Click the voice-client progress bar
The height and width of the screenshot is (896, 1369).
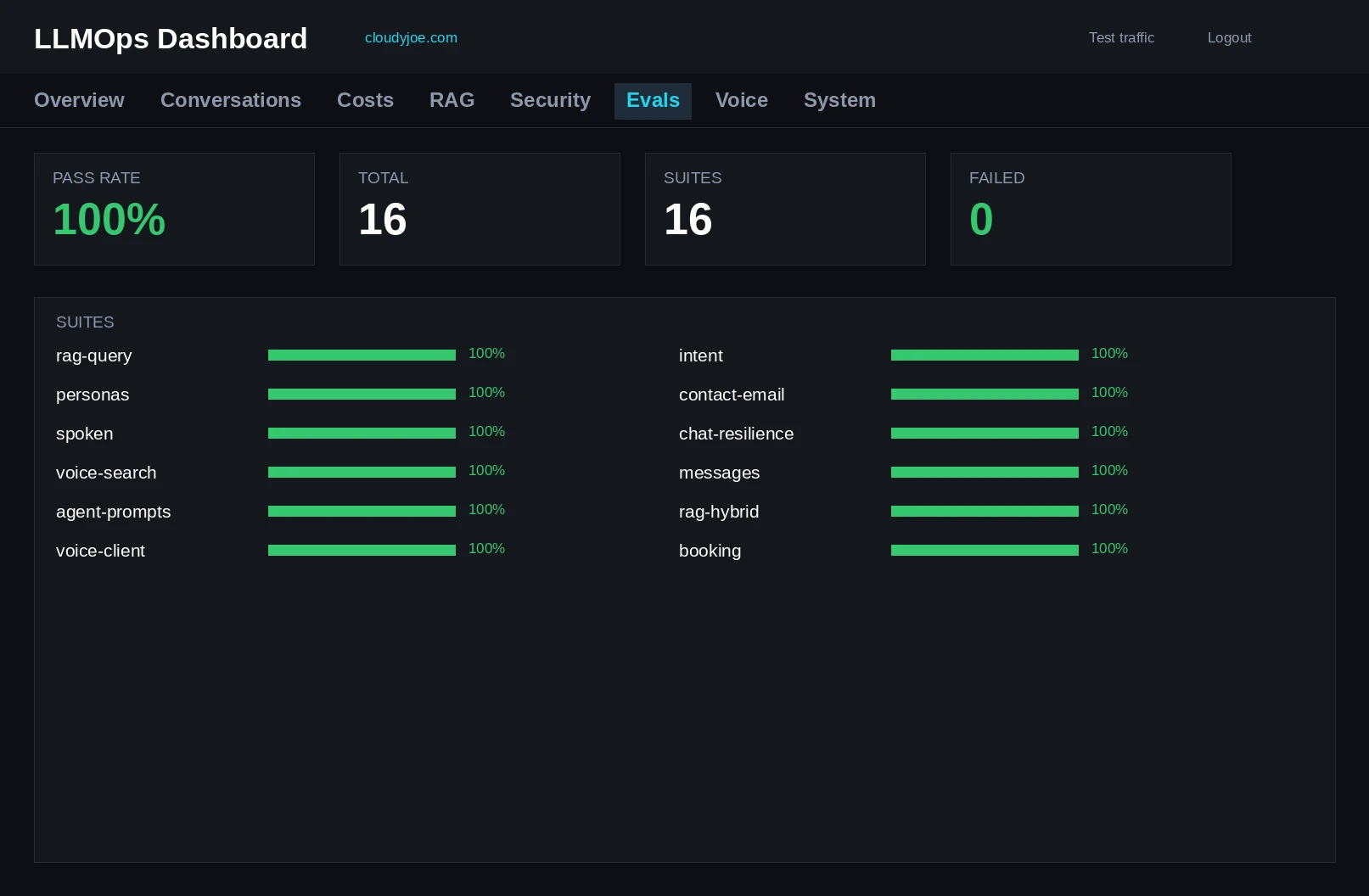point(362,551)
